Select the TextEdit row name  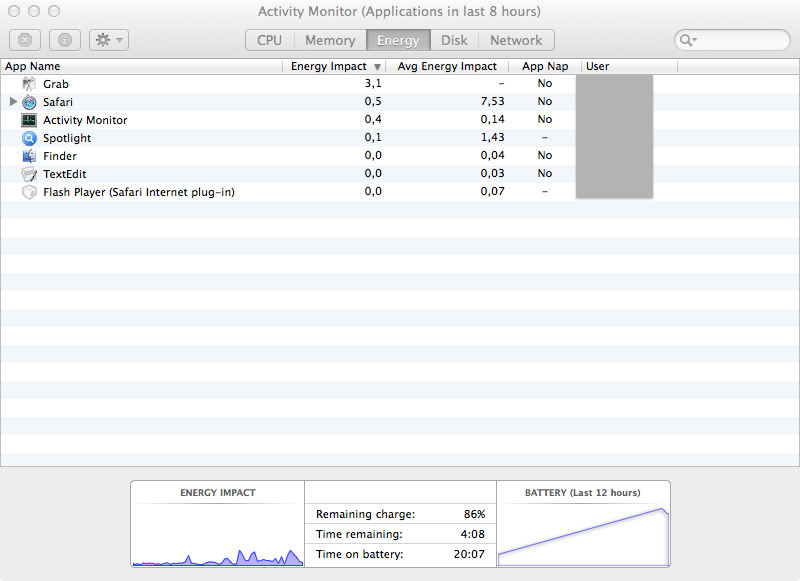click(65, 174)
